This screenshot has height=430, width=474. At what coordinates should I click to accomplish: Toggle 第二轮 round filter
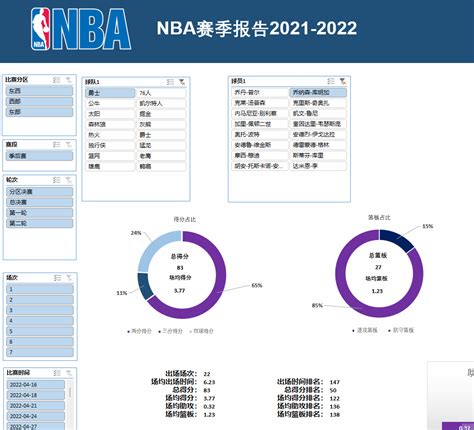tap(39, 223)
